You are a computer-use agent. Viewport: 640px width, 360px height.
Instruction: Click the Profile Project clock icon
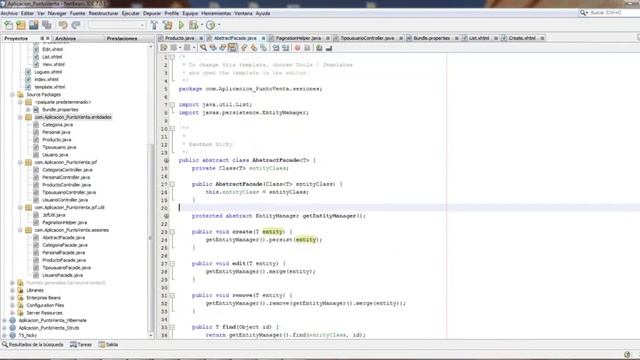coord(210,25)
